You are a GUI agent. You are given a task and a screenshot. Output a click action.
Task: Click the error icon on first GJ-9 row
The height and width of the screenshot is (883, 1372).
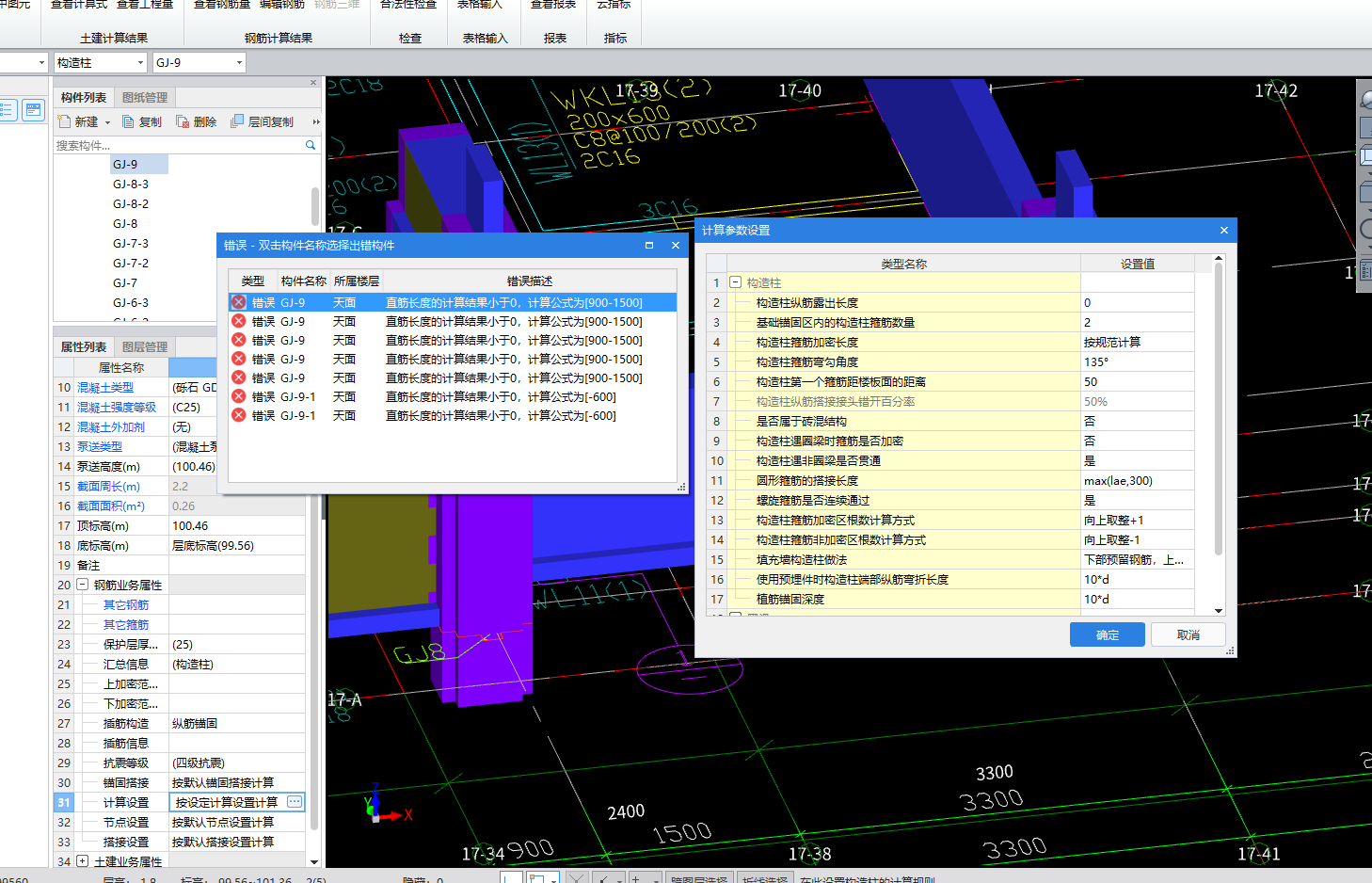click(239, 302)
